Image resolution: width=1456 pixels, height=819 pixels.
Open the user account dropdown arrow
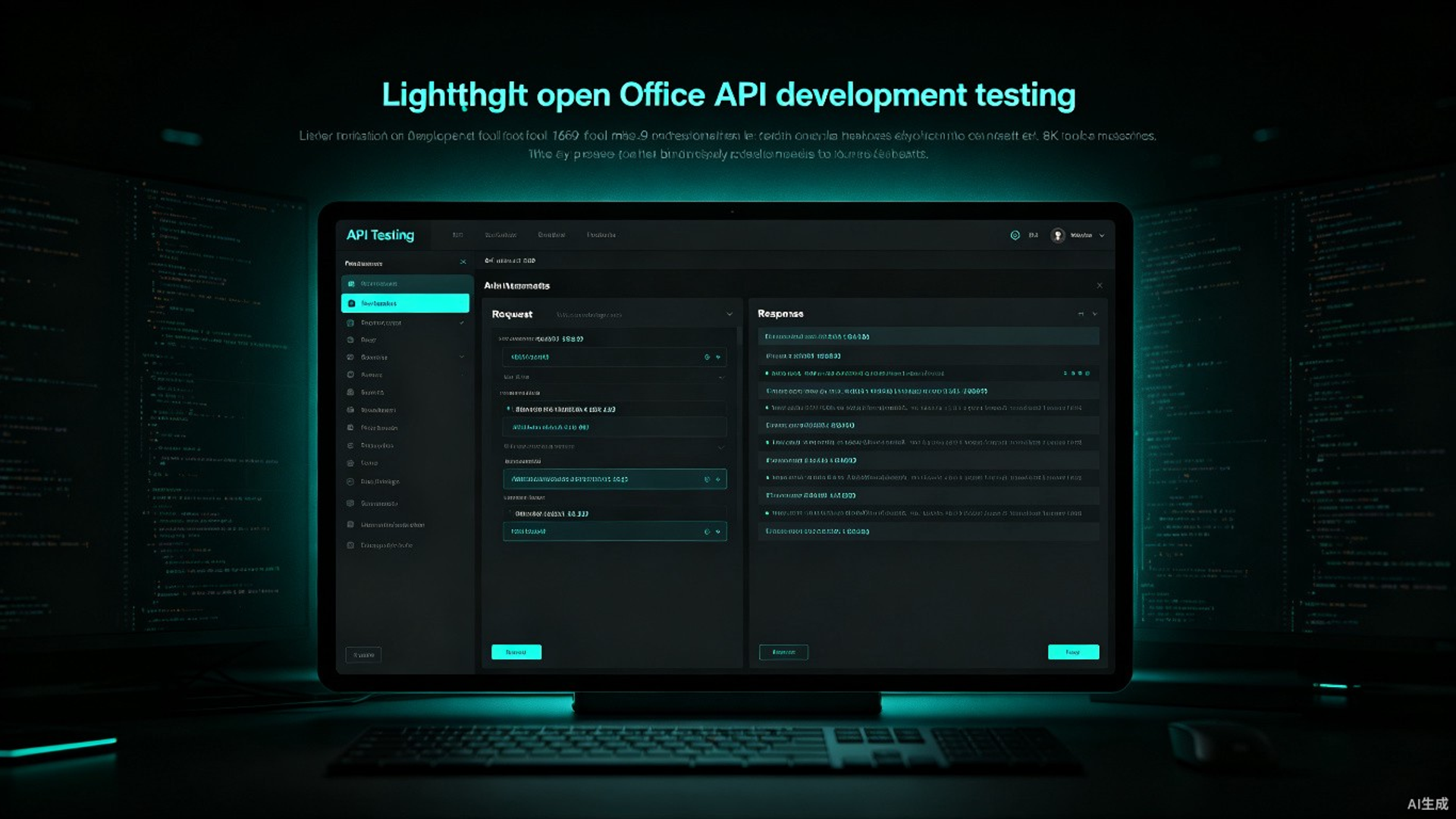[x=1102, y=236]
